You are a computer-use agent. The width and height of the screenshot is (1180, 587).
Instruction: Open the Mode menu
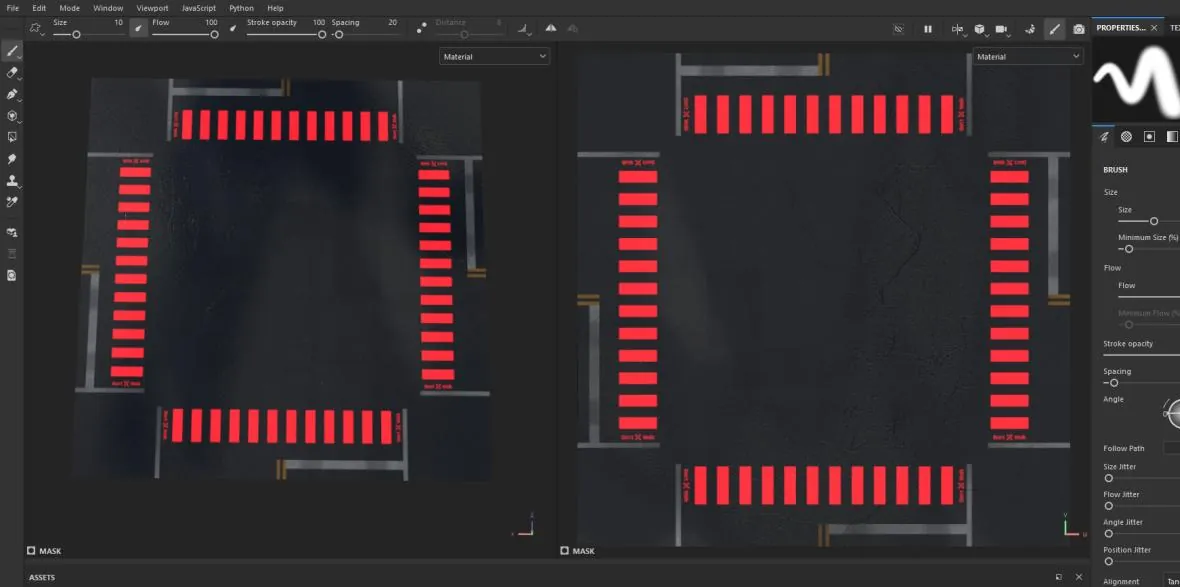point(69,8)
